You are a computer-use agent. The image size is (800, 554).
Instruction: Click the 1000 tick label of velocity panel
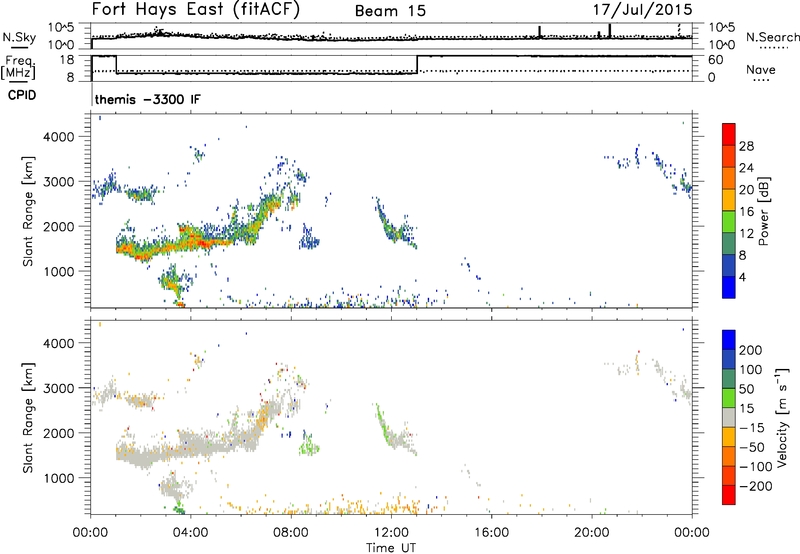pyautogui.click(x=59, y=478)
